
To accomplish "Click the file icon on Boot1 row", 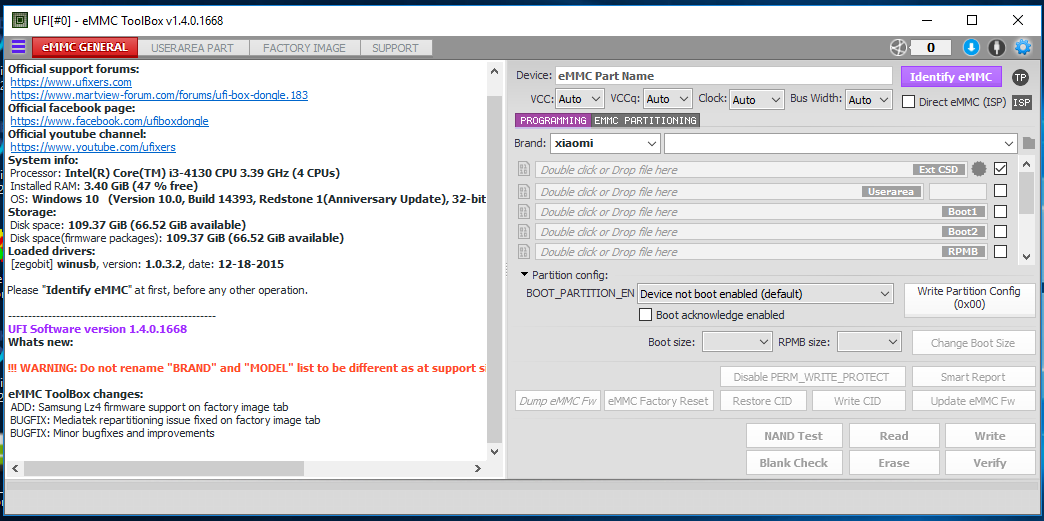I will pyautogui.click(x=523, y=212).
